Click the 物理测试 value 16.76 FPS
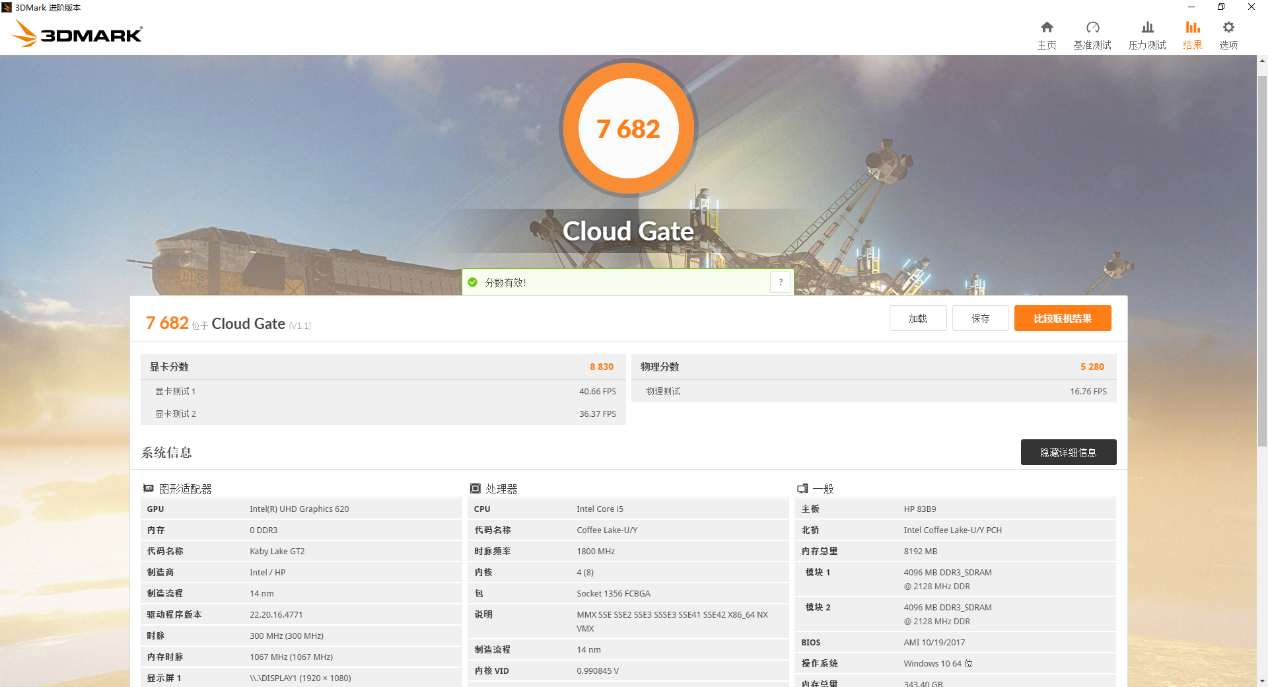This screenshot has width=1268, height=687. [x=1088, y=391]
